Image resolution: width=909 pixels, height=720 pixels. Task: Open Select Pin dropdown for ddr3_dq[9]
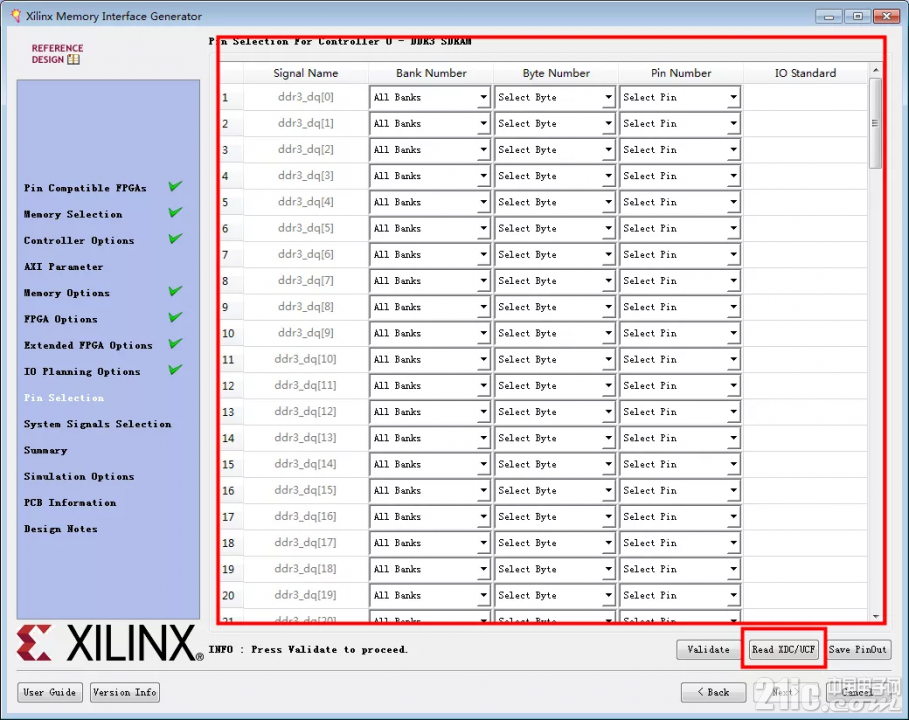[x=680, y=333]
